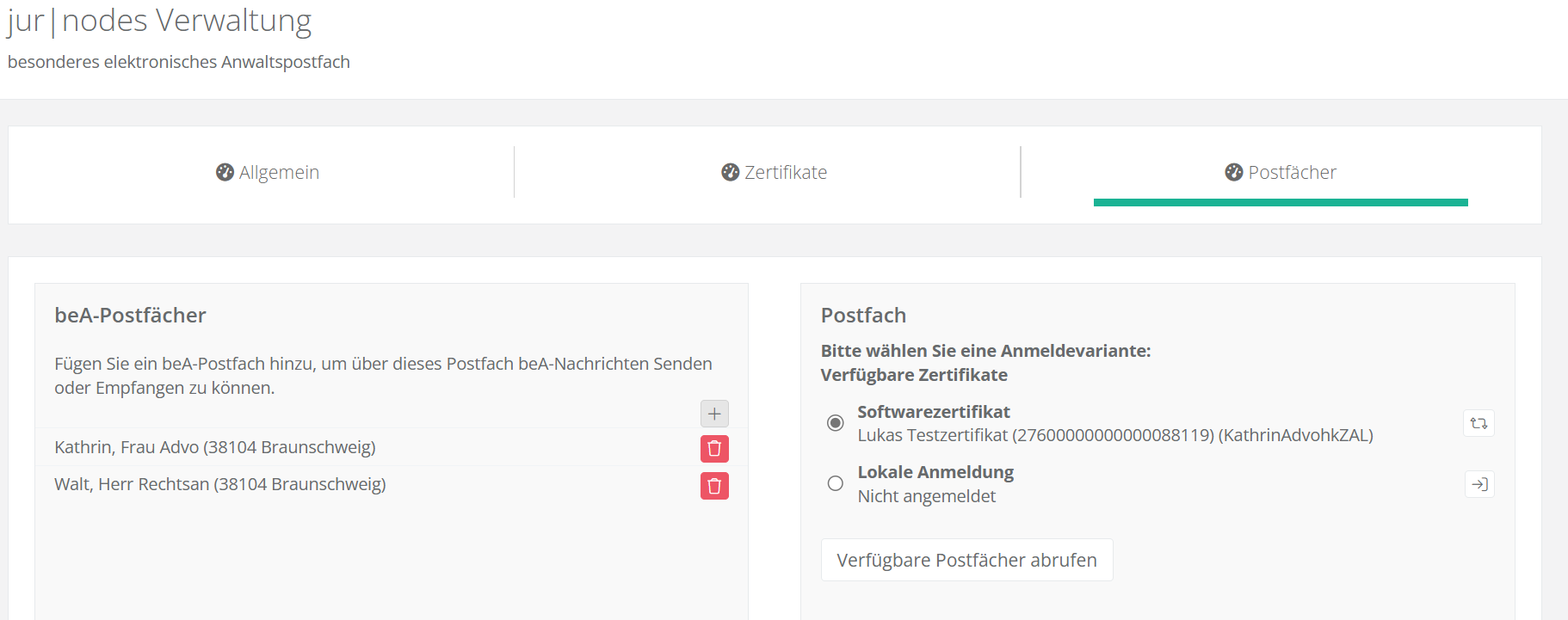Remove the Walt, Herr Rechtsan mailbox
The width and height of the screenshot is (1568, 620).
[714, 486]
